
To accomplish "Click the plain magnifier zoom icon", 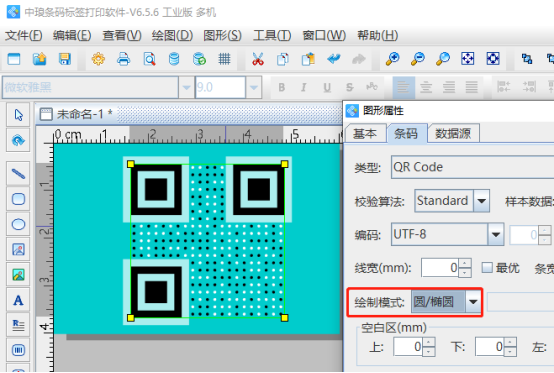I will point(443,59).
